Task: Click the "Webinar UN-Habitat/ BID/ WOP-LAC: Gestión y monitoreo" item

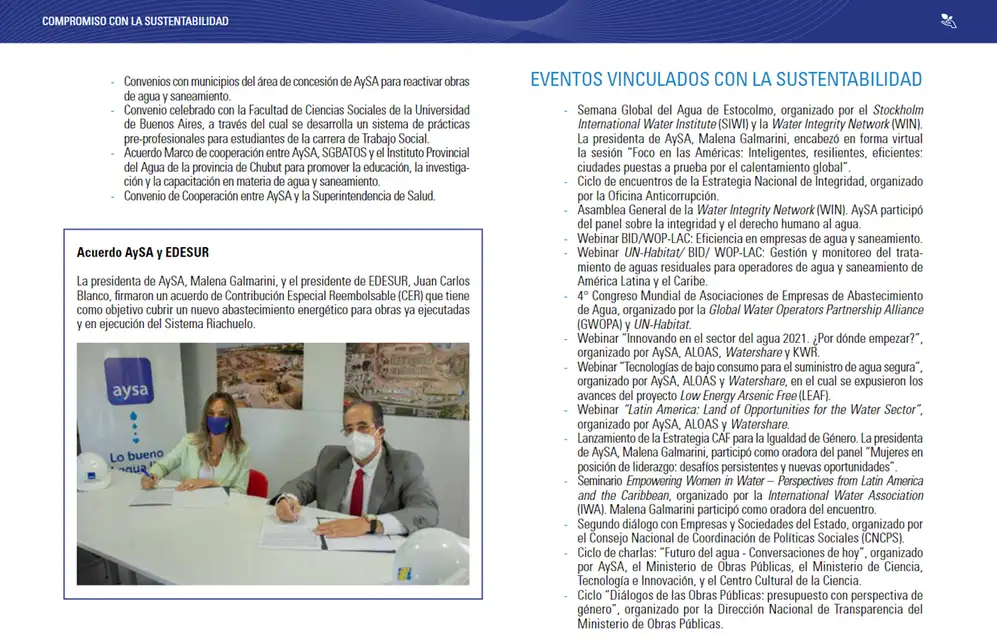Action: [x=750, y=267]
